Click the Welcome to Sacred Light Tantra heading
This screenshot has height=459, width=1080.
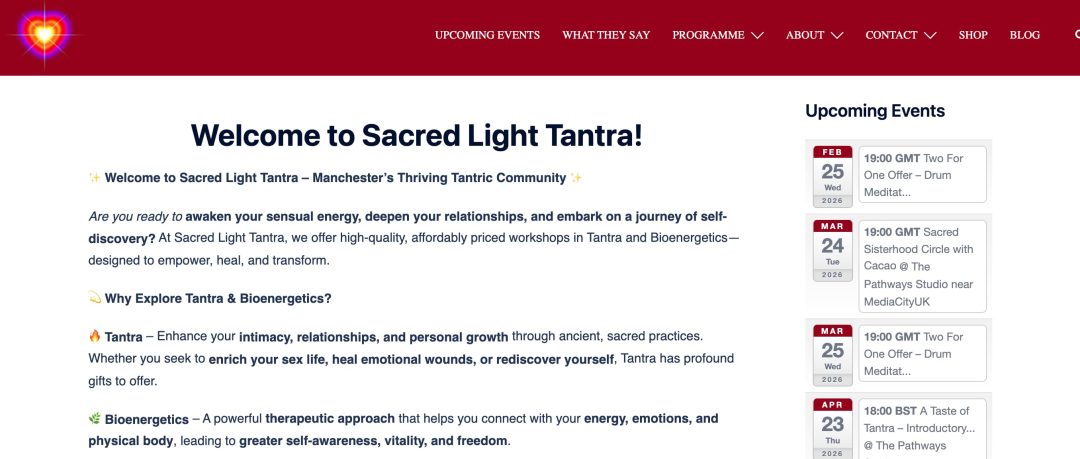[x=416, y=135]
